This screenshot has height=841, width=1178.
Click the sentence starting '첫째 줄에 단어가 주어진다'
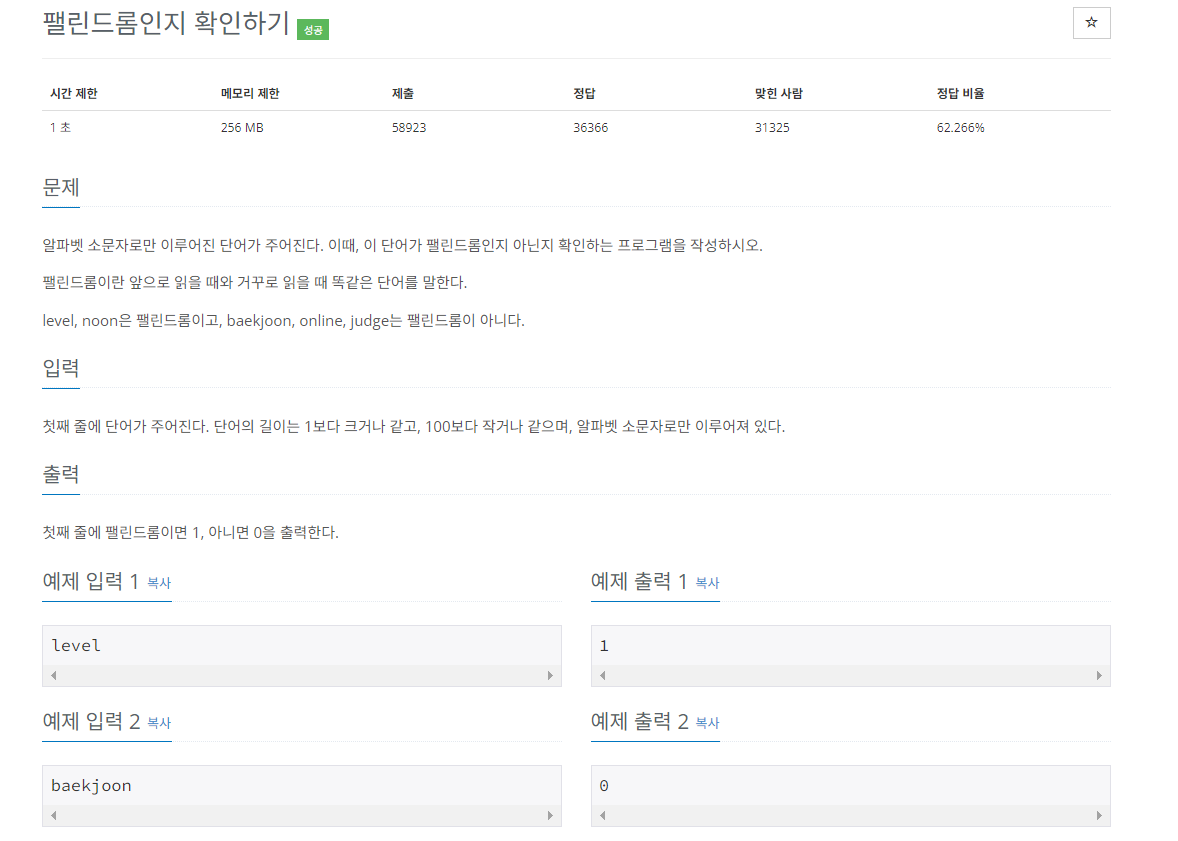pos(414,427)
